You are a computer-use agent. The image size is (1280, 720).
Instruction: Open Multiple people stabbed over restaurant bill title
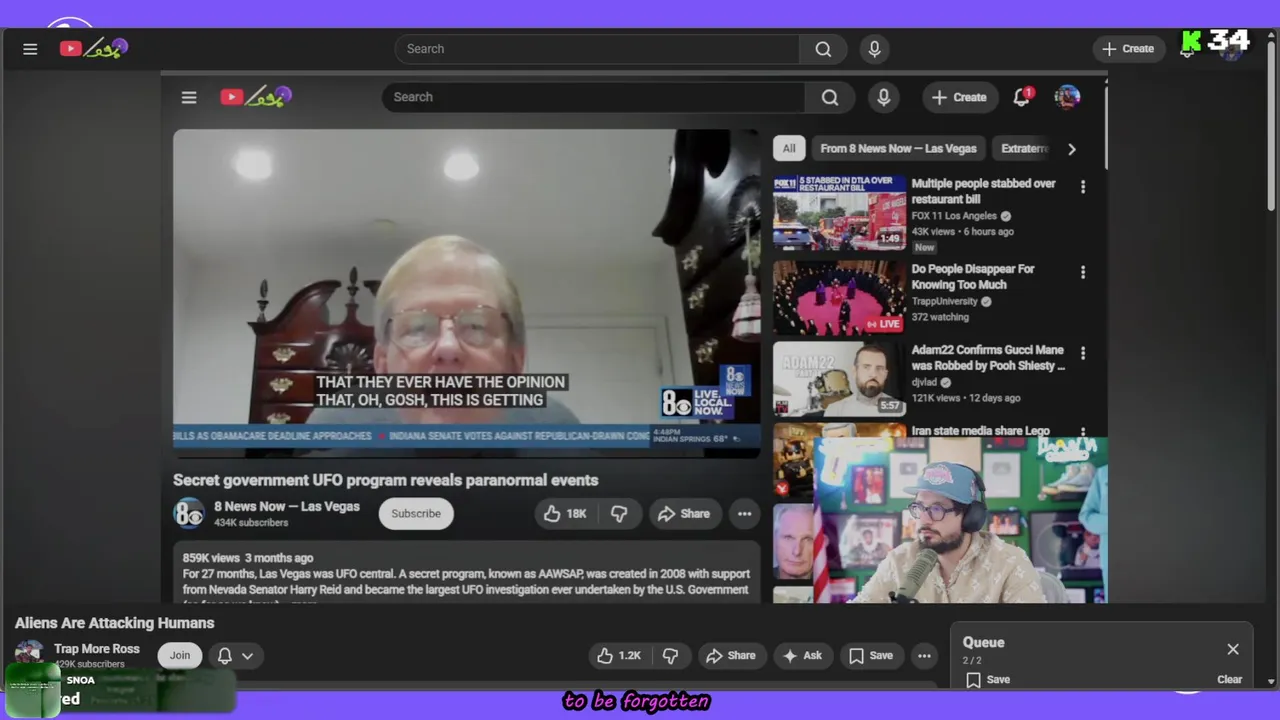coord(983,191)
